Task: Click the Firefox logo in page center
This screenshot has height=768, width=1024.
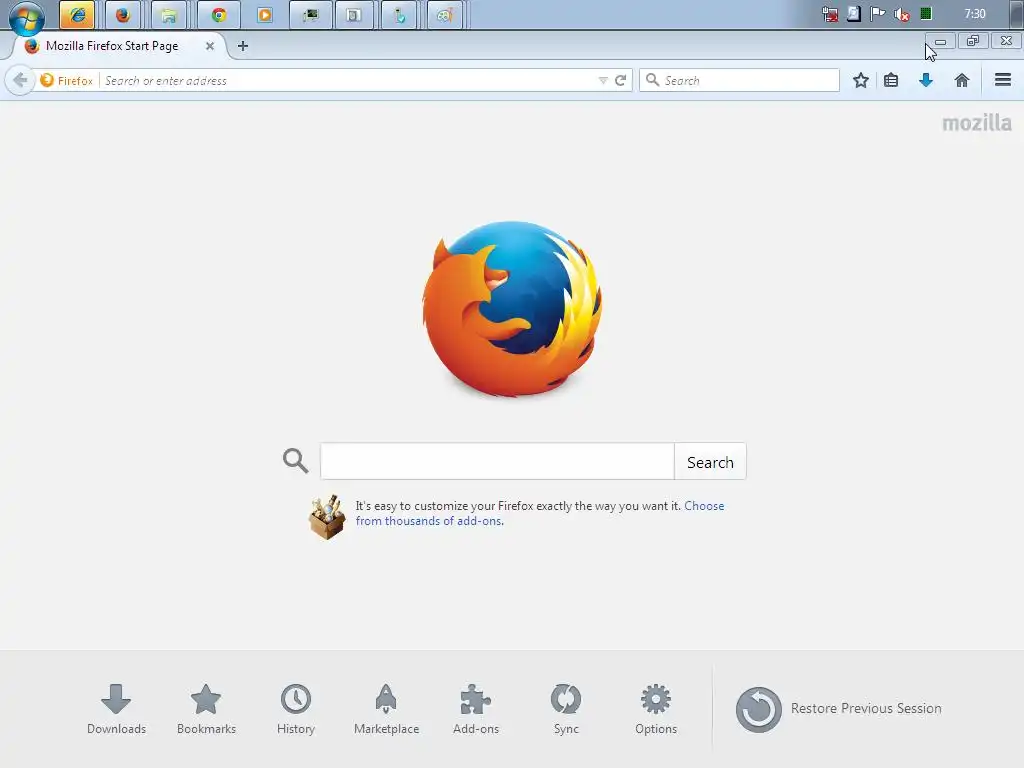Action: pyautogui.click(x=512, y=309)
